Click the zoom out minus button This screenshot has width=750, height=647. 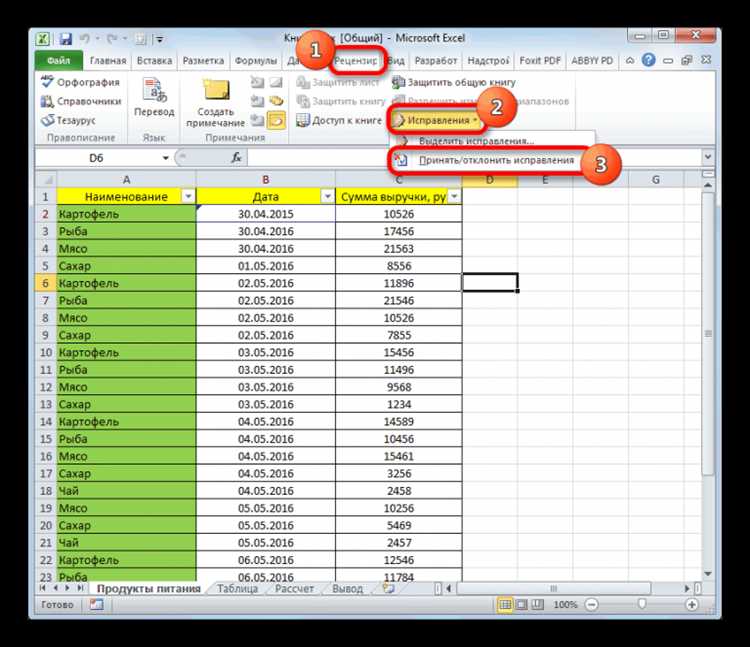tap(592, 605)
